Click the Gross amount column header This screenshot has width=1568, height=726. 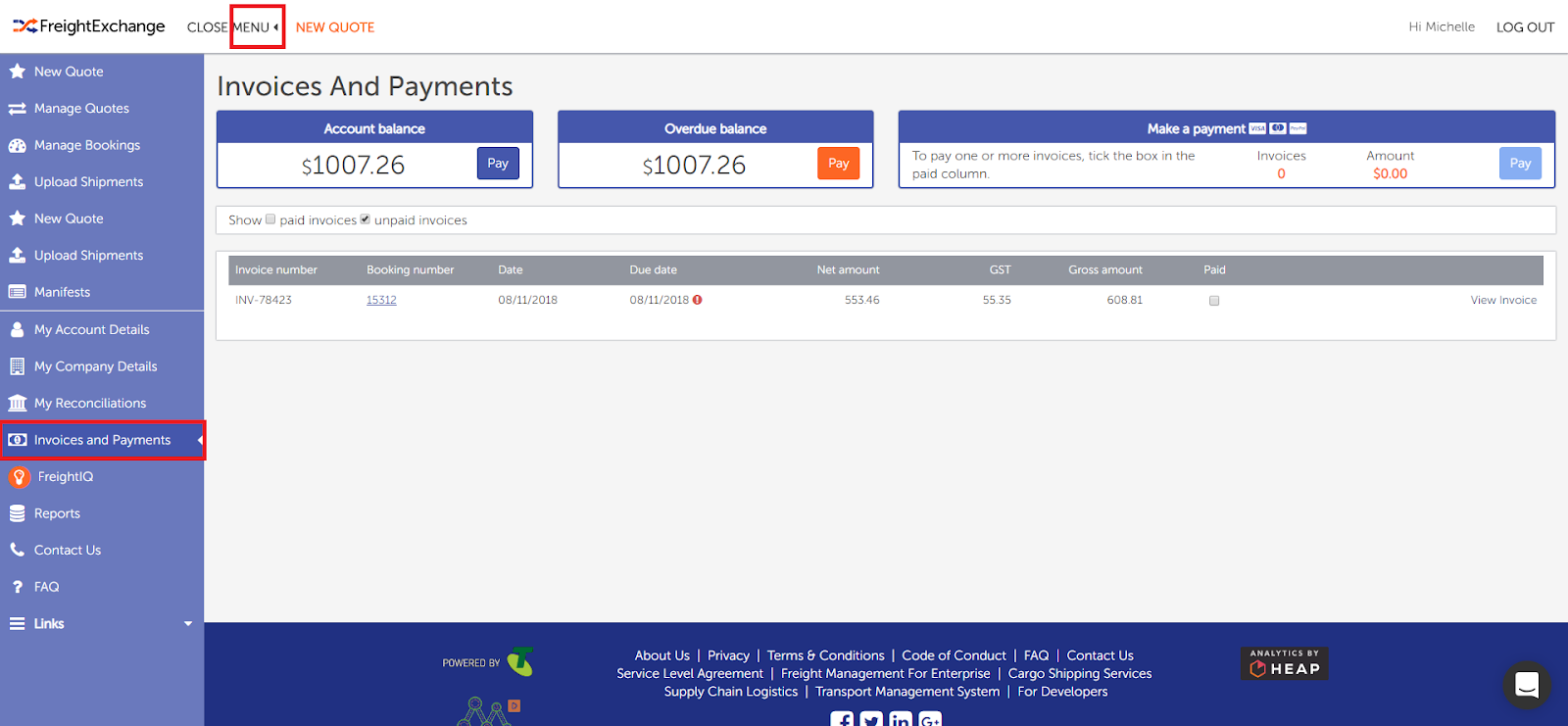pos(1105,269)
